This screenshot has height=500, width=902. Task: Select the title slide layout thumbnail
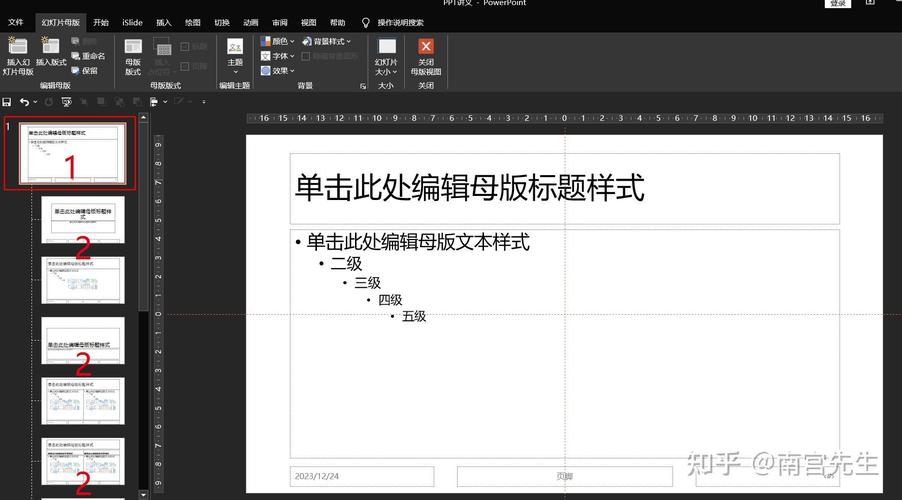[83, 220]
